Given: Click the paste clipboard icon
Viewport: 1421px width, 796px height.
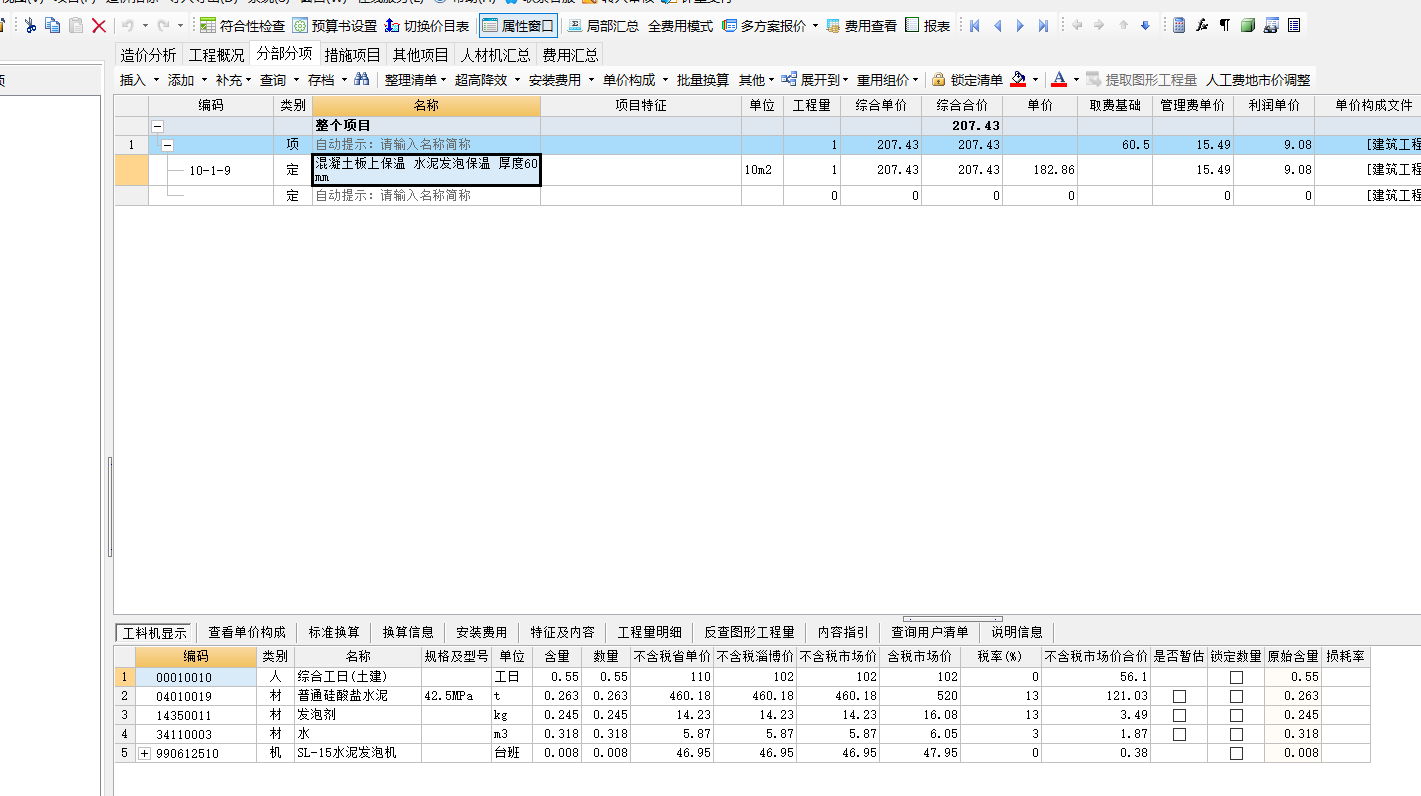Looking at the screenshot, I should coord(76,26).
